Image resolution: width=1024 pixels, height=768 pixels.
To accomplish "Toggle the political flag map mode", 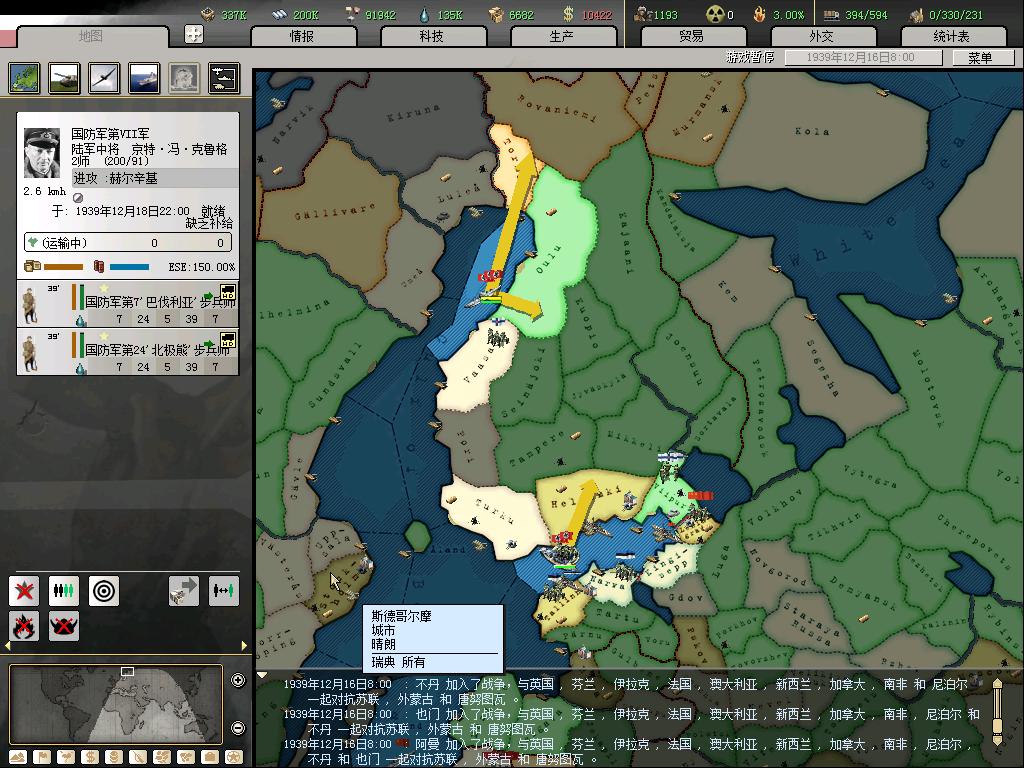I will pos(42,757).
